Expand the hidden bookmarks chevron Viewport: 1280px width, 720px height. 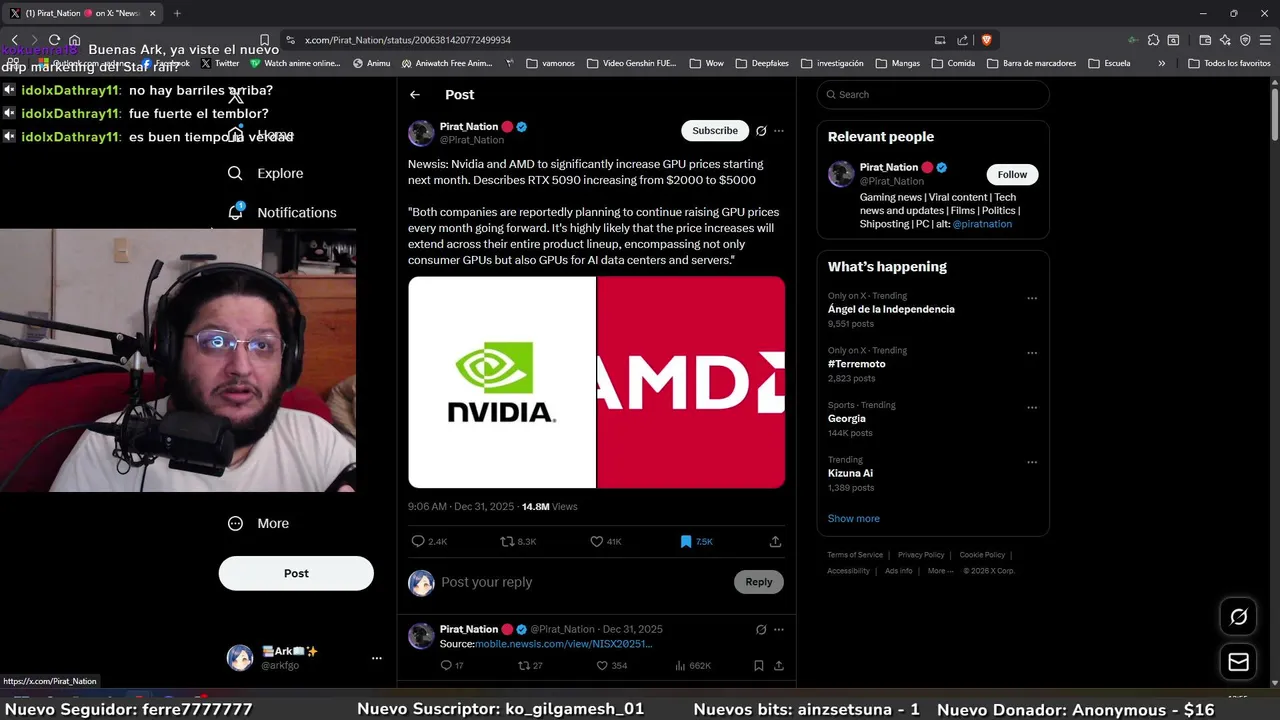1161,63
